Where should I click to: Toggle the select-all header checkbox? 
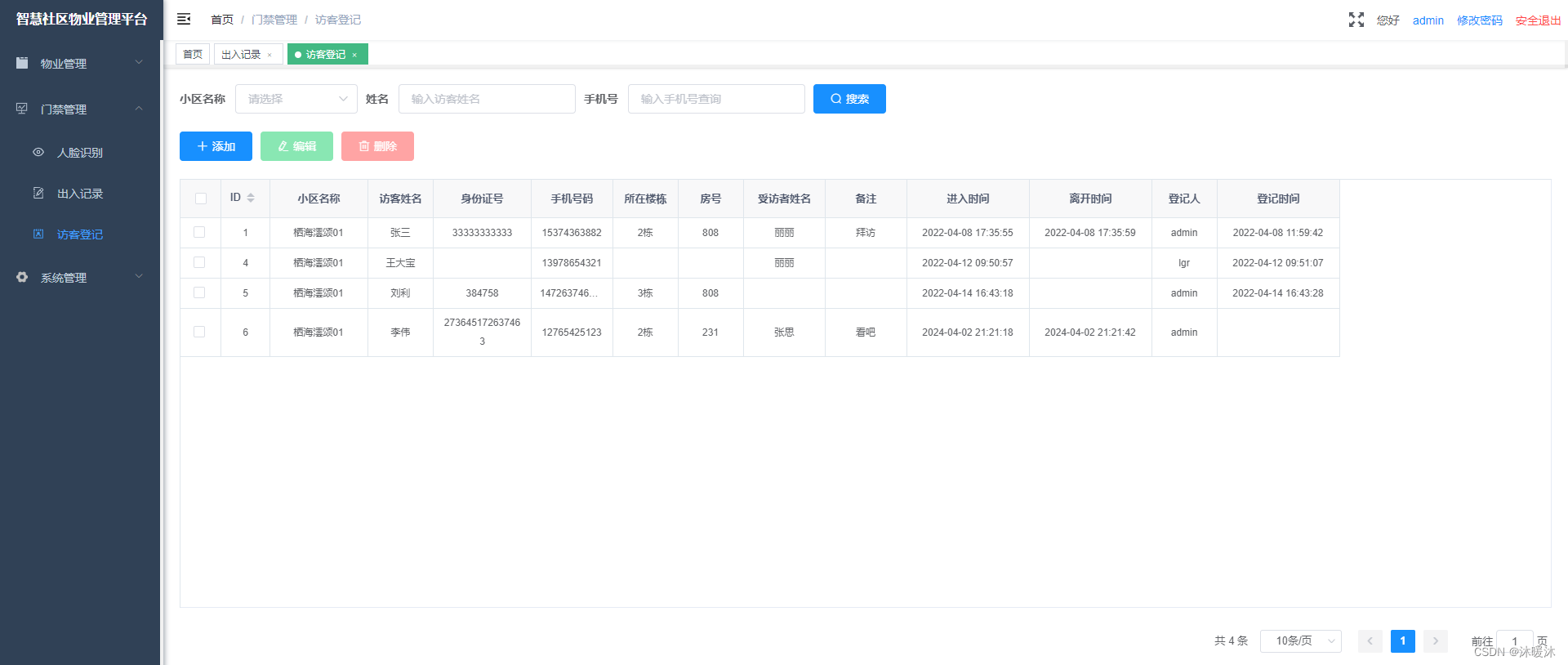[201, 199]
